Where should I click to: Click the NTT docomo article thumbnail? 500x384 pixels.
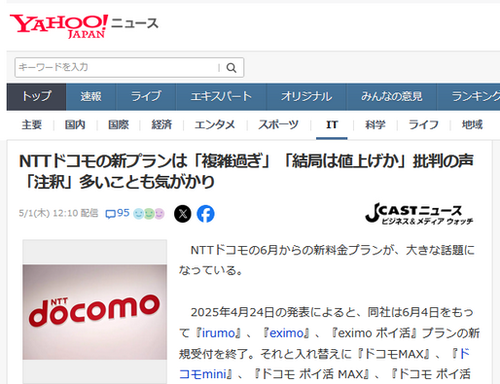95,312
